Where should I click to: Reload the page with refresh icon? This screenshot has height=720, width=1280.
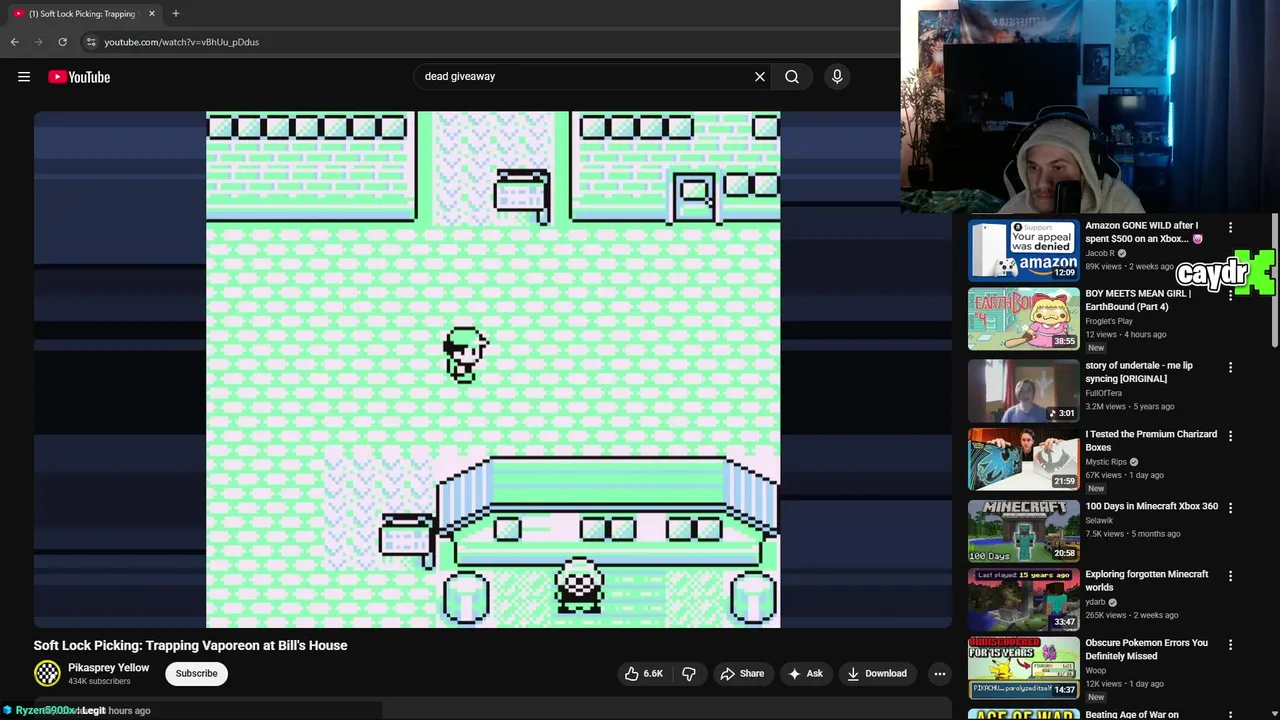click(62, 42)
